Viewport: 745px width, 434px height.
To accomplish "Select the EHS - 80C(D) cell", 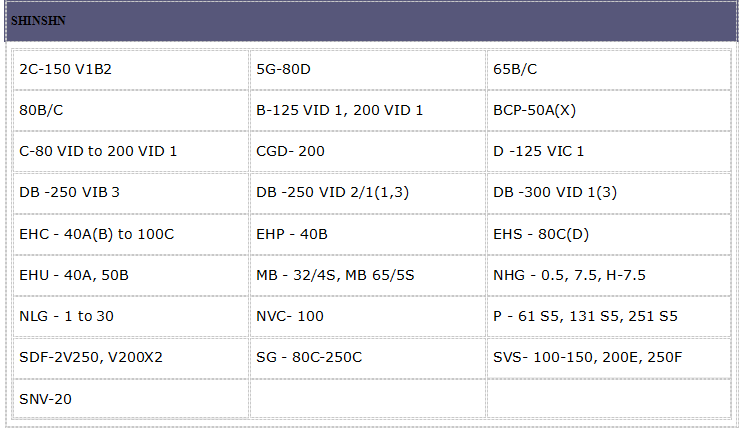I will point(541,234).
